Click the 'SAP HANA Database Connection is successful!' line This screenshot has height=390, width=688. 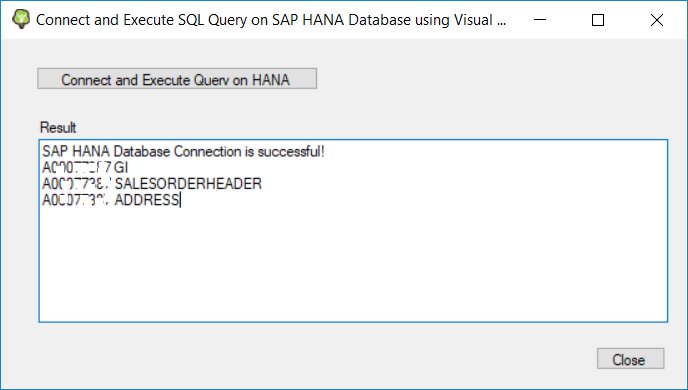(183, 152)
